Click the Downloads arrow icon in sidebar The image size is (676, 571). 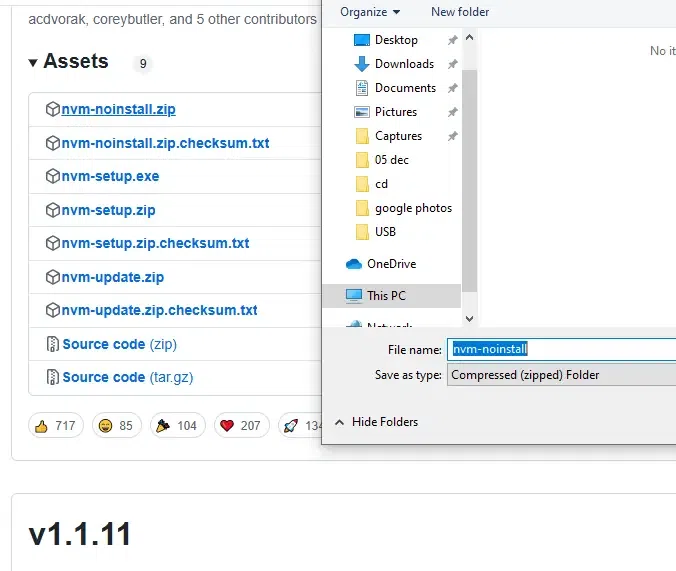point(362,64)
